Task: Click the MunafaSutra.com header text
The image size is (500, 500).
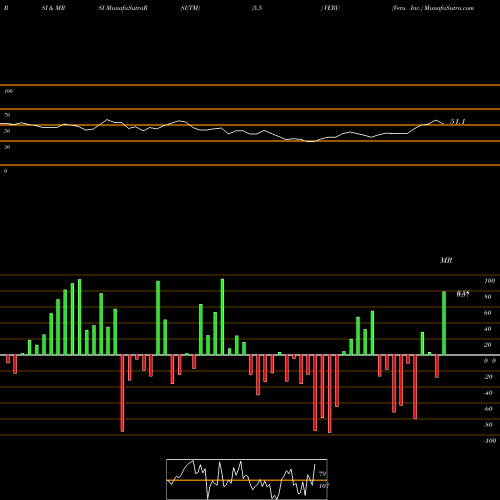Action: click(x=449, y=8)
